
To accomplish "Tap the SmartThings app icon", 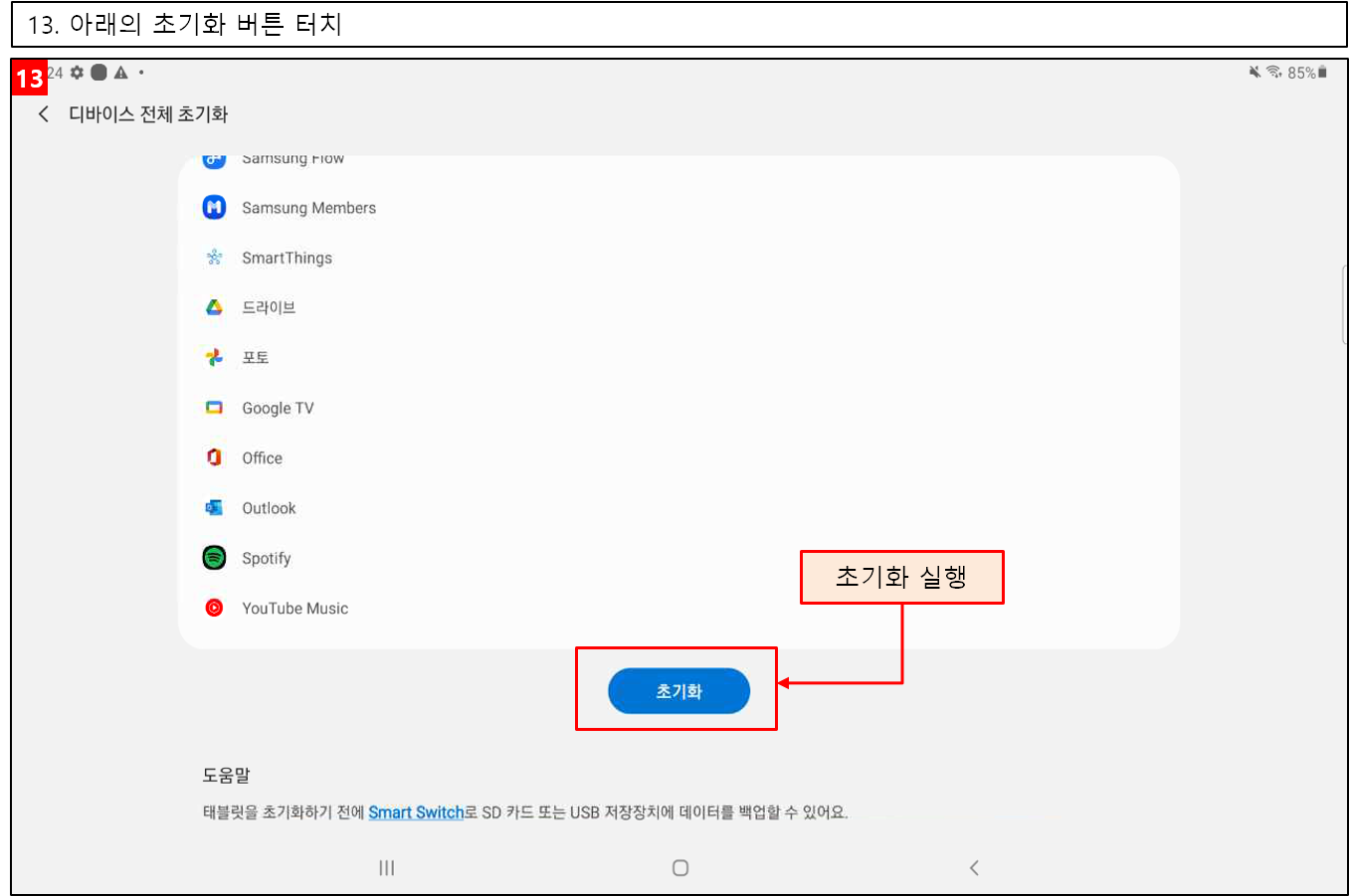I will pyautogui.click(x=214, y=258).
